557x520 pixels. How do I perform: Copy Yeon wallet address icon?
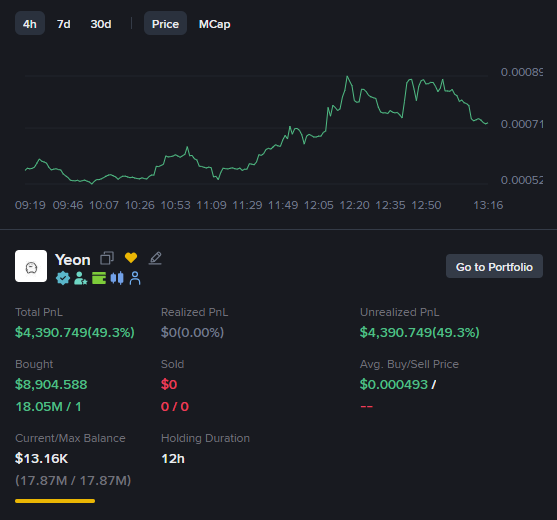click(x=107, y=258)
